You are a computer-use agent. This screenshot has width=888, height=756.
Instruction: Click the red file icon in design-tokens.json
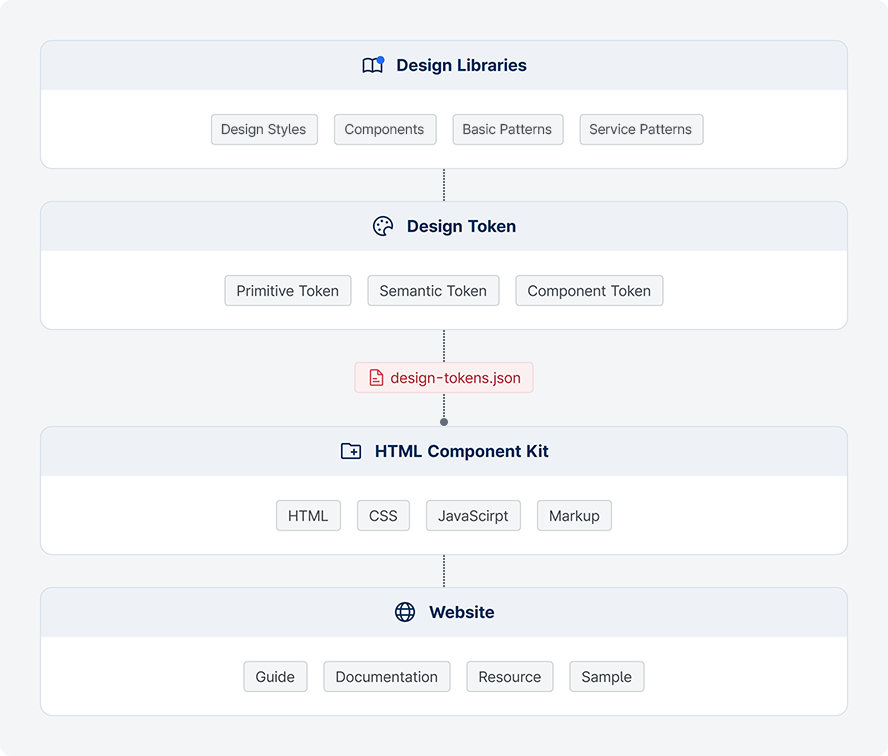point(376,378)
